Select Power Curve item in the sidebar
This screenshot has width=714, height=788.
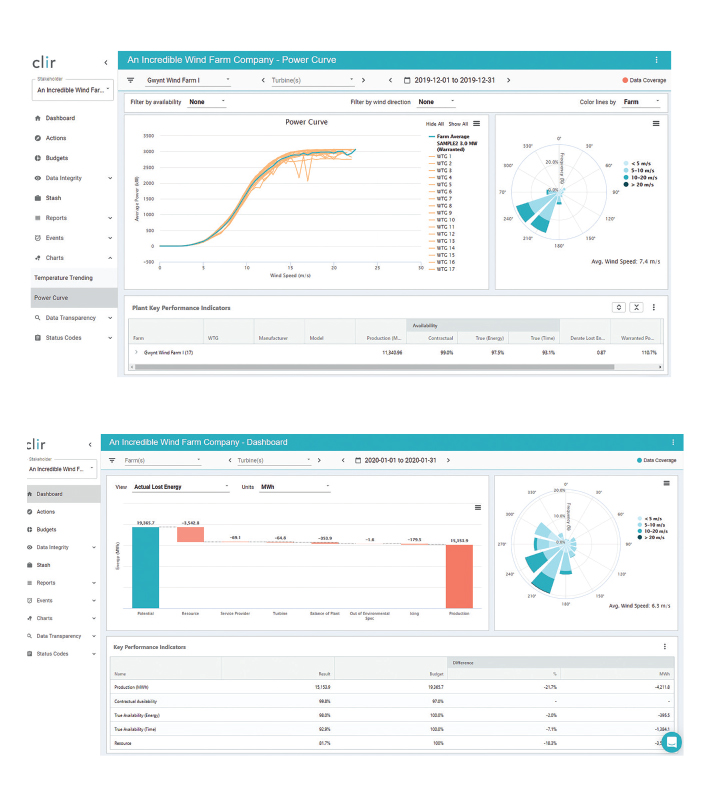click(74, 298)
